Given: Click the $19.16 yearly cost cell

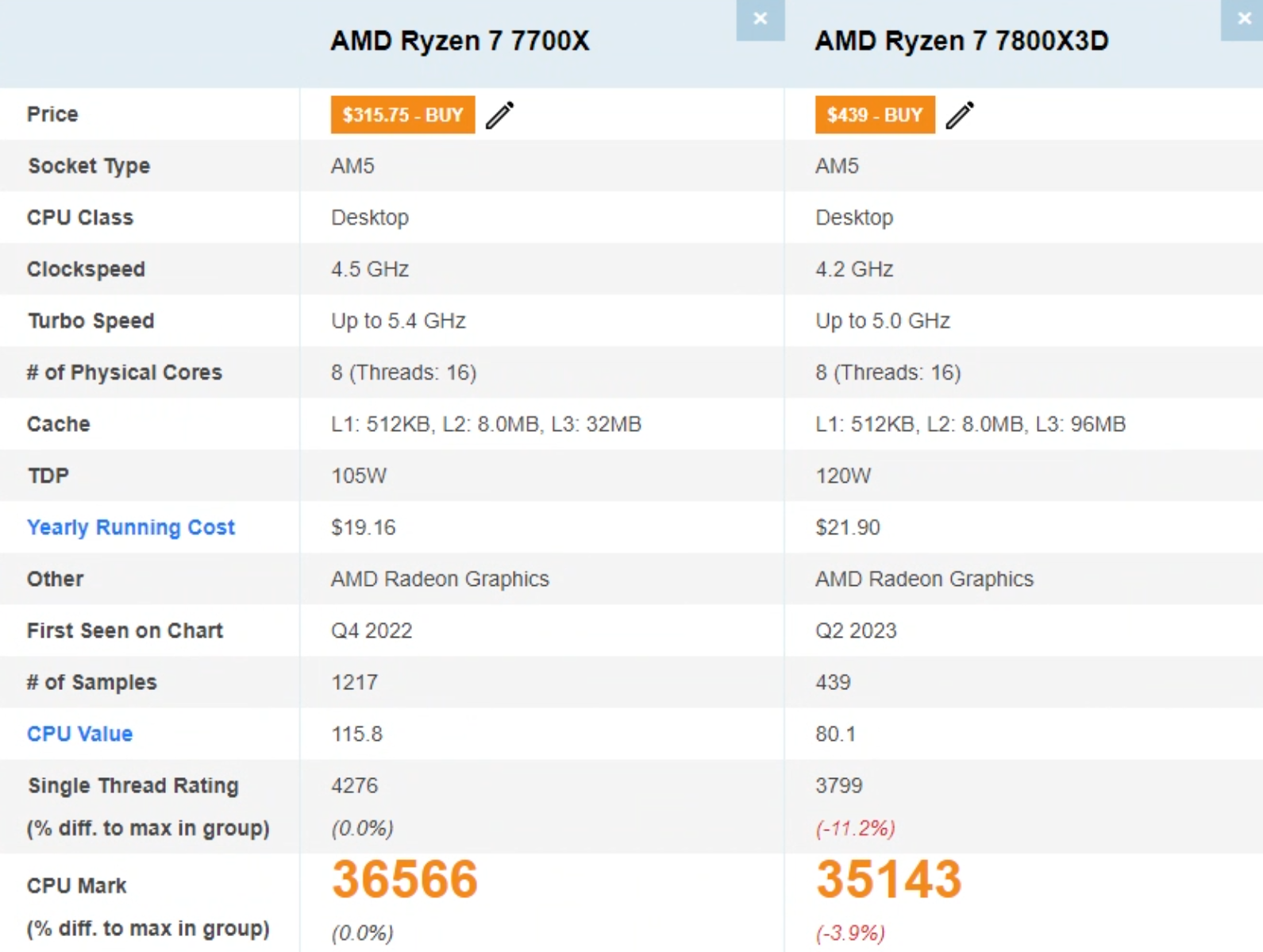Looking at the screenshot, I should point(363,527).
